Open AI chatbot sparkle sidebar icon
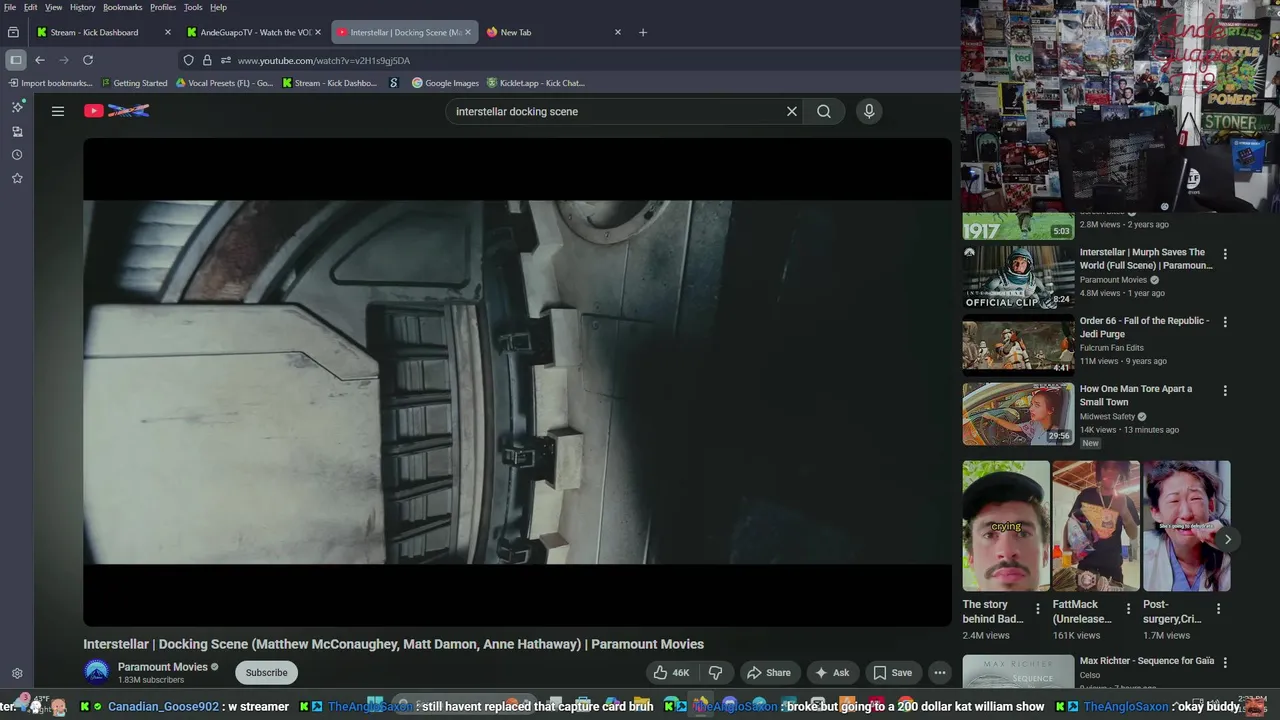This screenshot has height=720, width=1280. (x=17, y=106)
